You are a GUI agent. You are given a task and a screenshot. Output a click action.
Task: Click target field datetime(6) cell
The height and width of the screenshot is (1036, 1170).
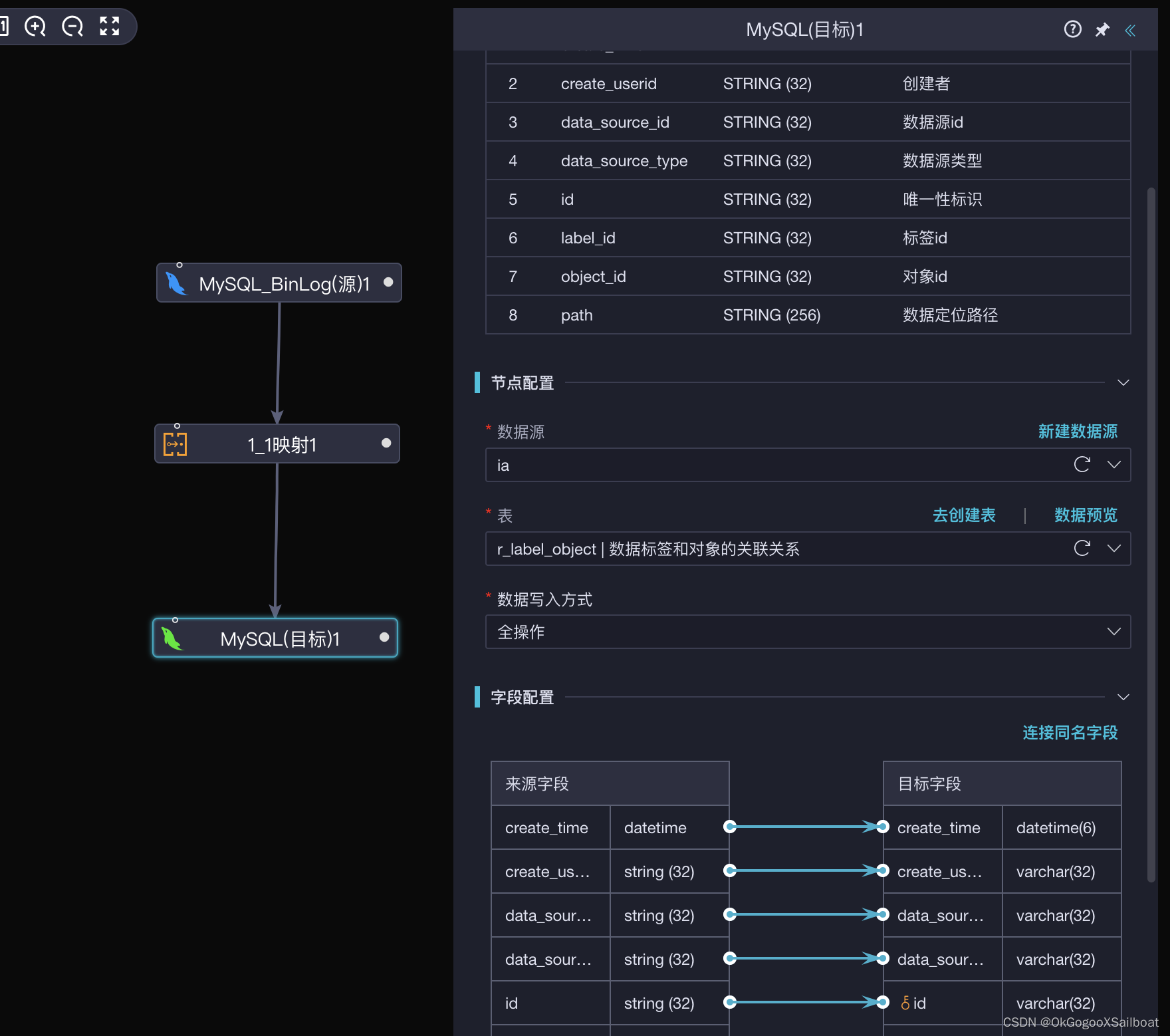tap(1062, 828)
